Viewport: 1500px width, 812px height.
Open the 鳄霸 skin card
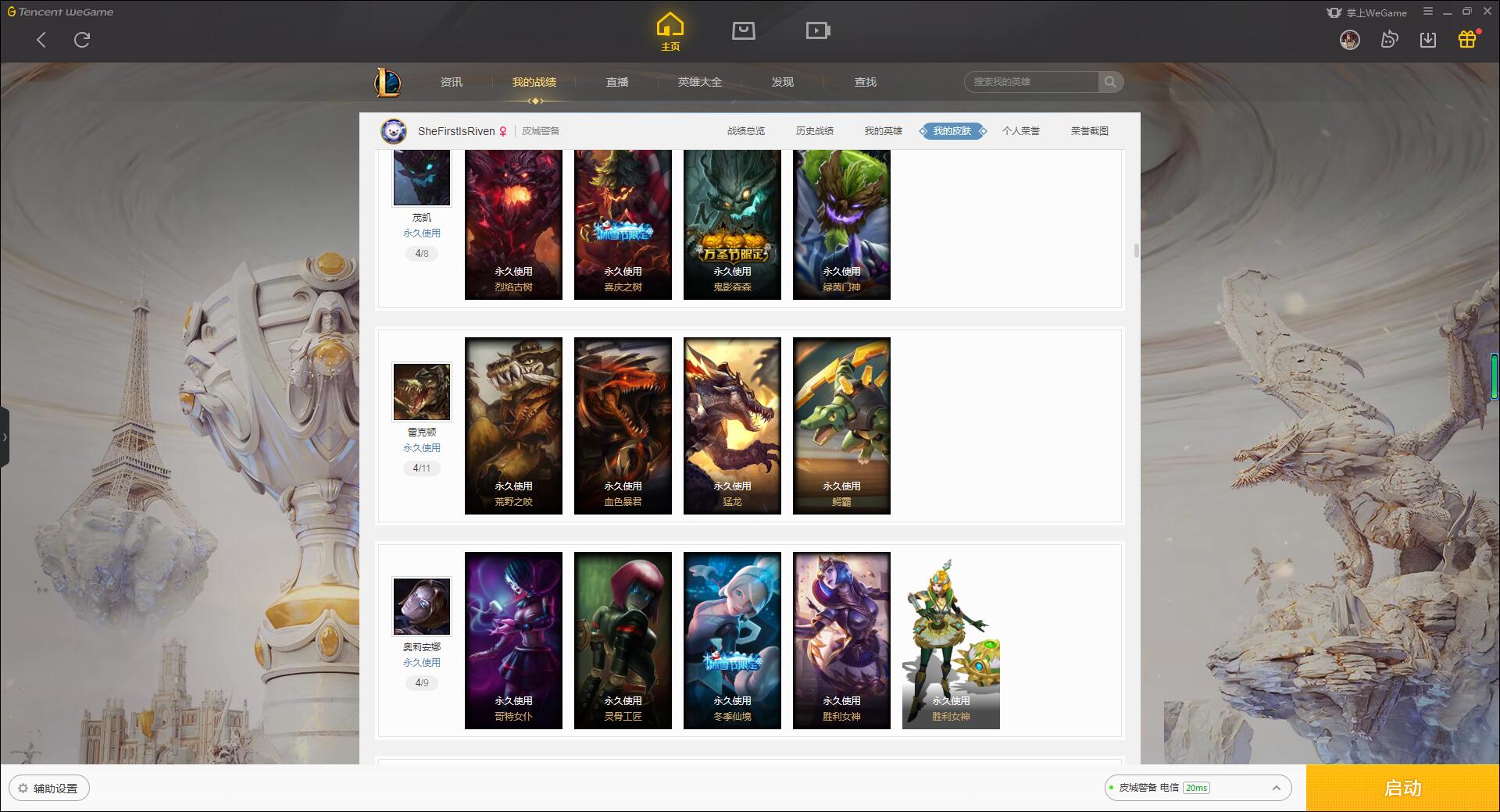coord(841,426)
